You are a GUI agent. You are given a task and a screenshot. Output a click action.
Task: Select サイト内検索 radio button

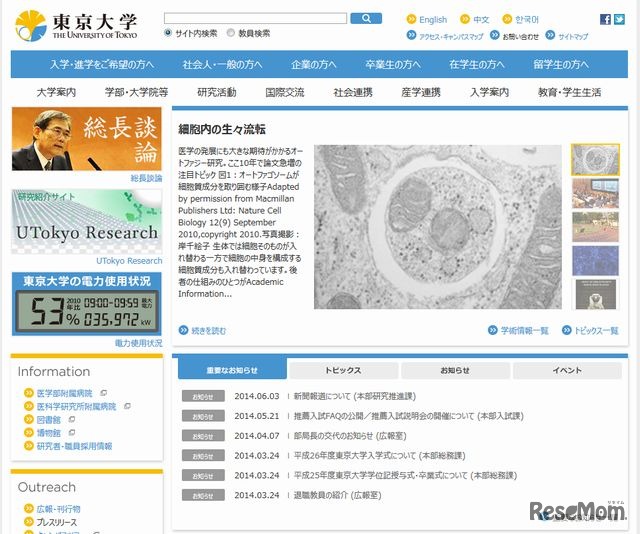pos(168,33)
